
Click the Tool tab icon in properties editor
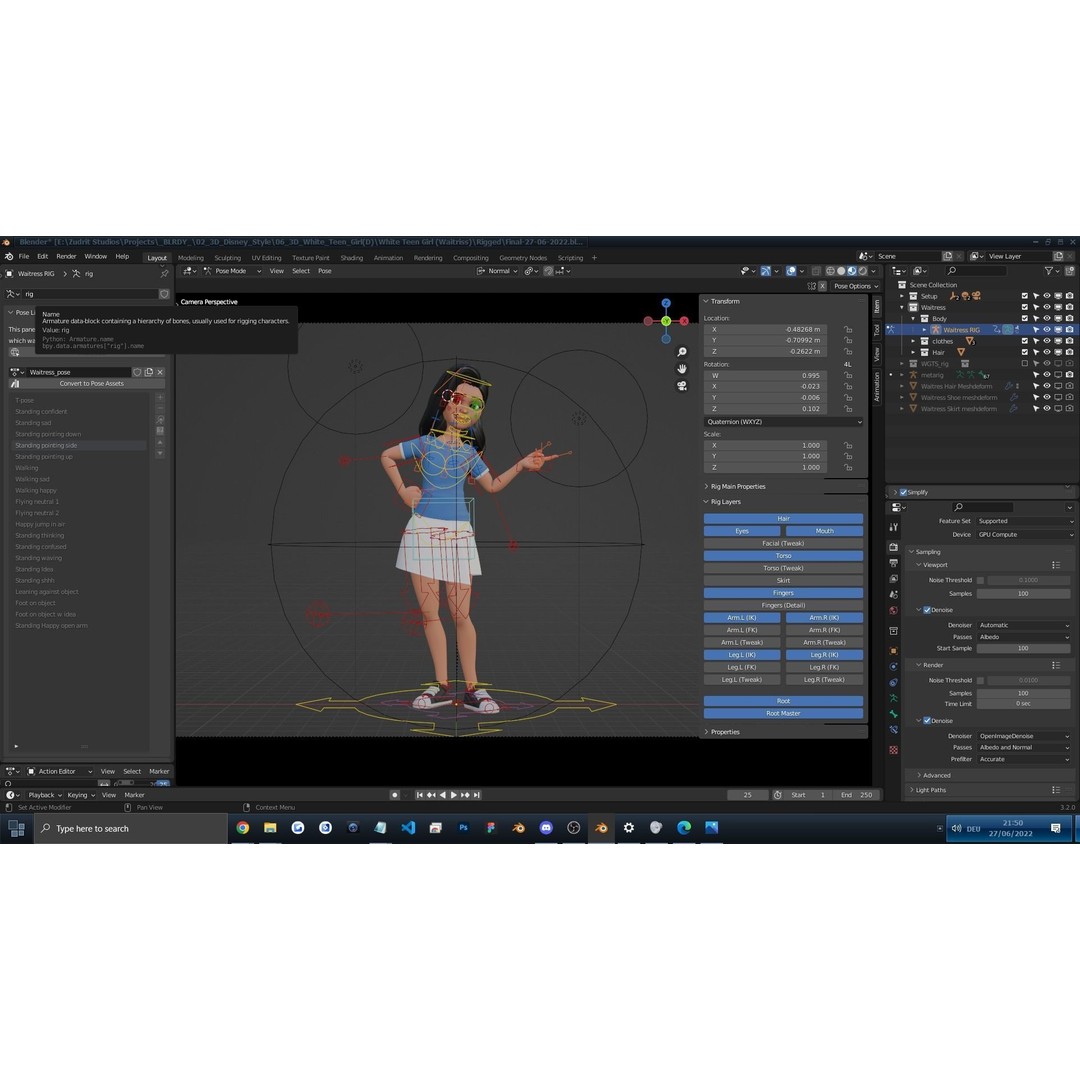point(893,527)
